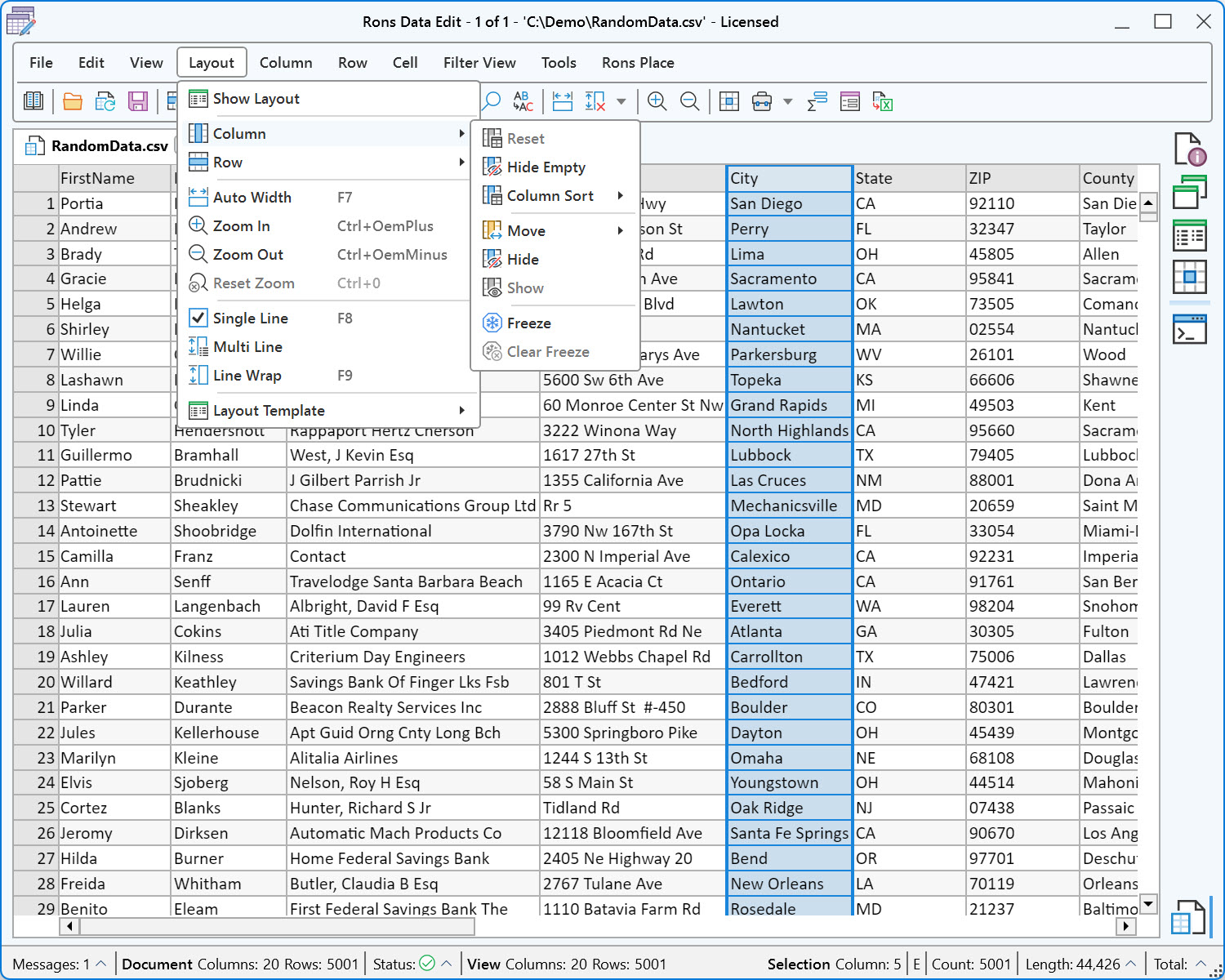The height and width of the screenshot is (980, 1225).
Task: Expand the Messages chevron in status bar
Action: pos(101,964)
